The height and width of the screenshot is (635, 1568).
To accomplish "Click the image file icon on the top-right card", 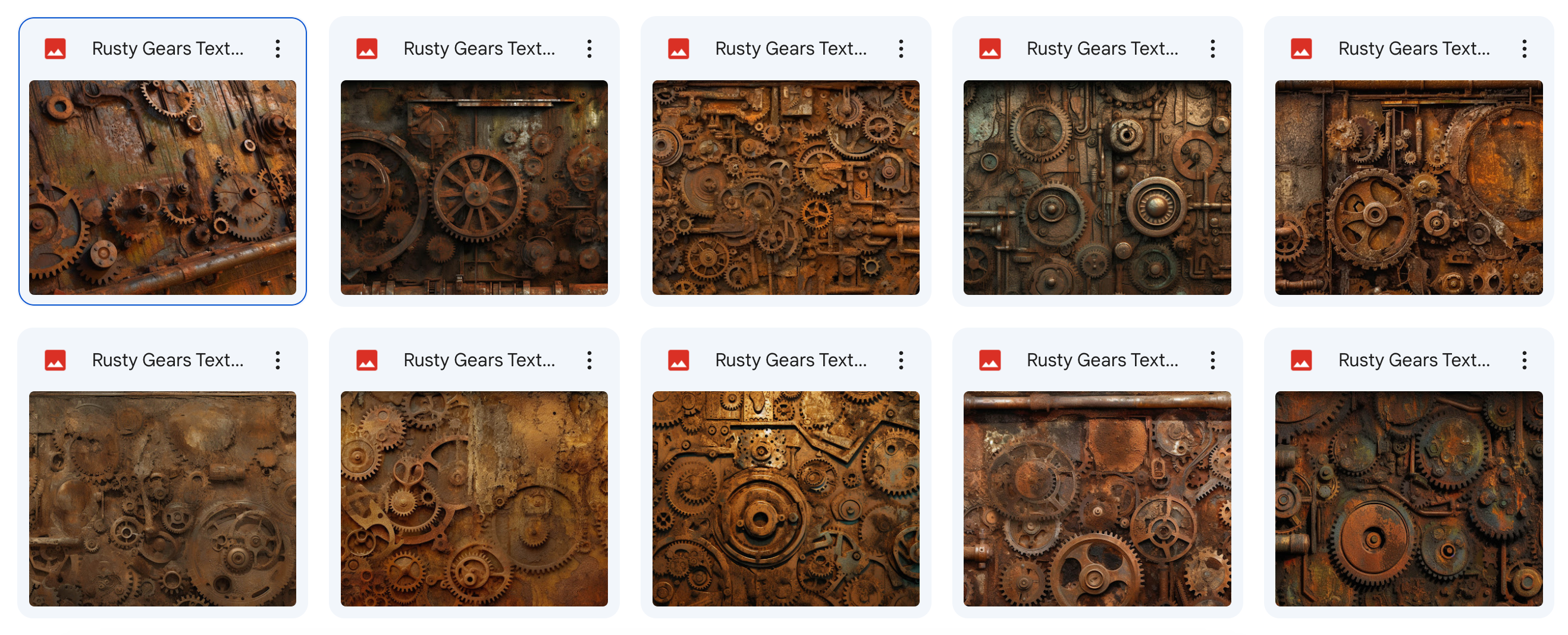I will pyautogui.click(x=1302, y=49).
